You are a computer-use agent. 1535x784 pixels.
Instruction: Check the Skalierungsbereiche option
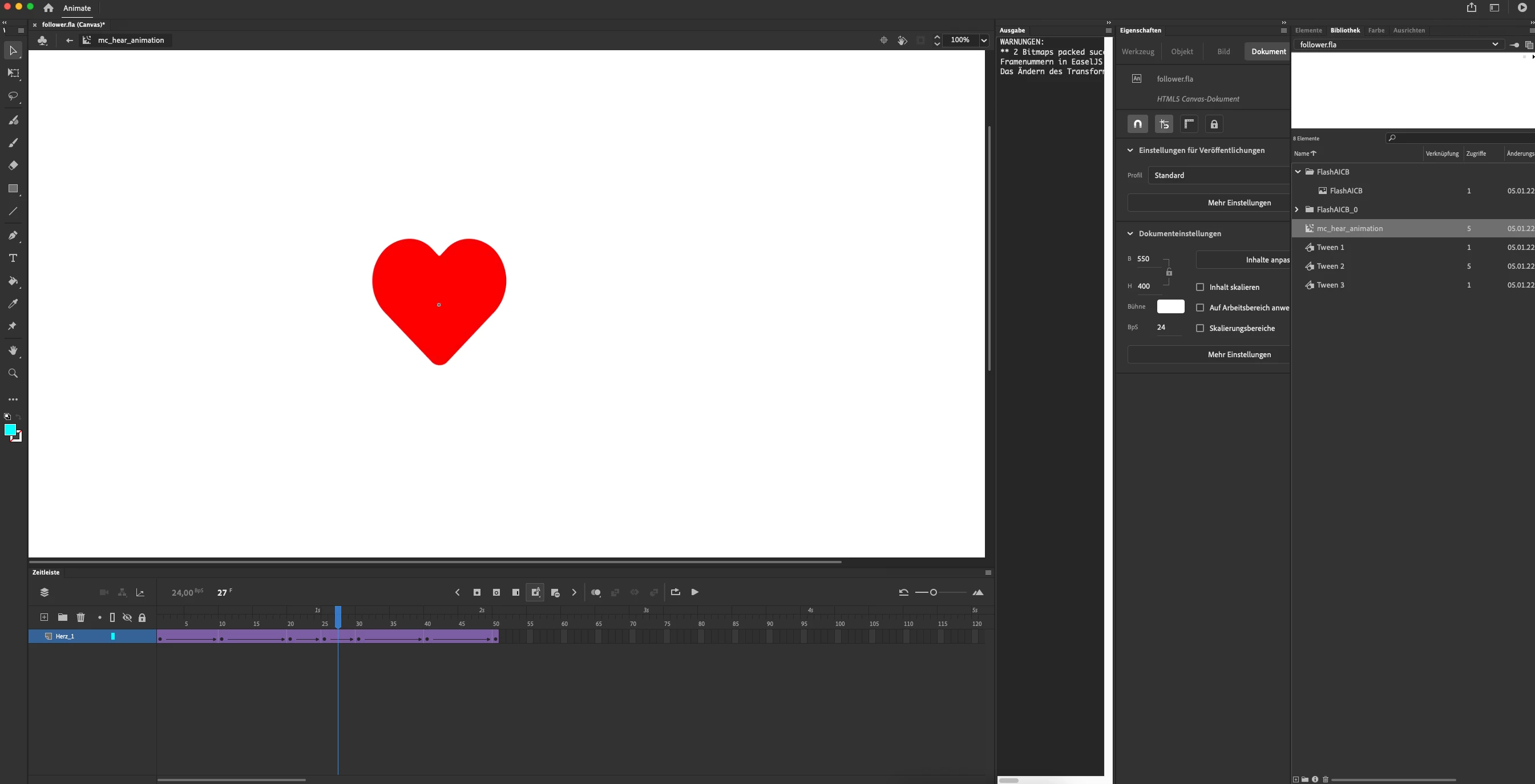[x=1200, y=328]
